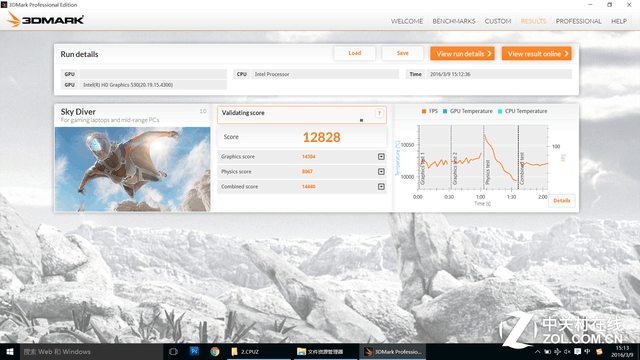Open Chrome from the taskbar
The width and height of the screenshot is (640, 360).
pyautogui.click(x=215, y=351)
